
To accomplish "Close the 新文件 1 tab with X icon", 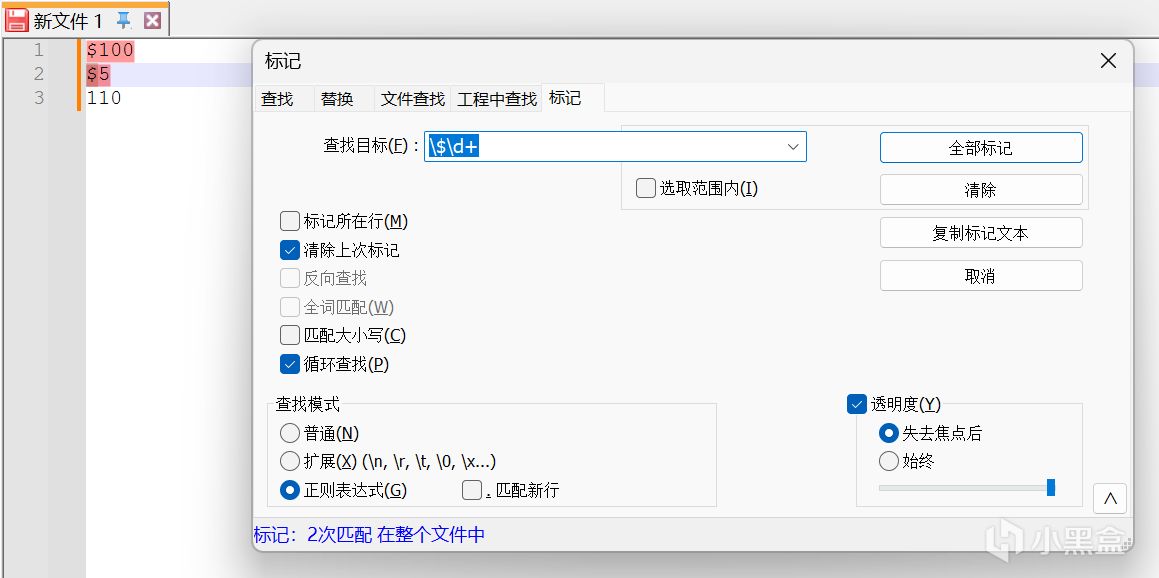I will pos(151,20).
